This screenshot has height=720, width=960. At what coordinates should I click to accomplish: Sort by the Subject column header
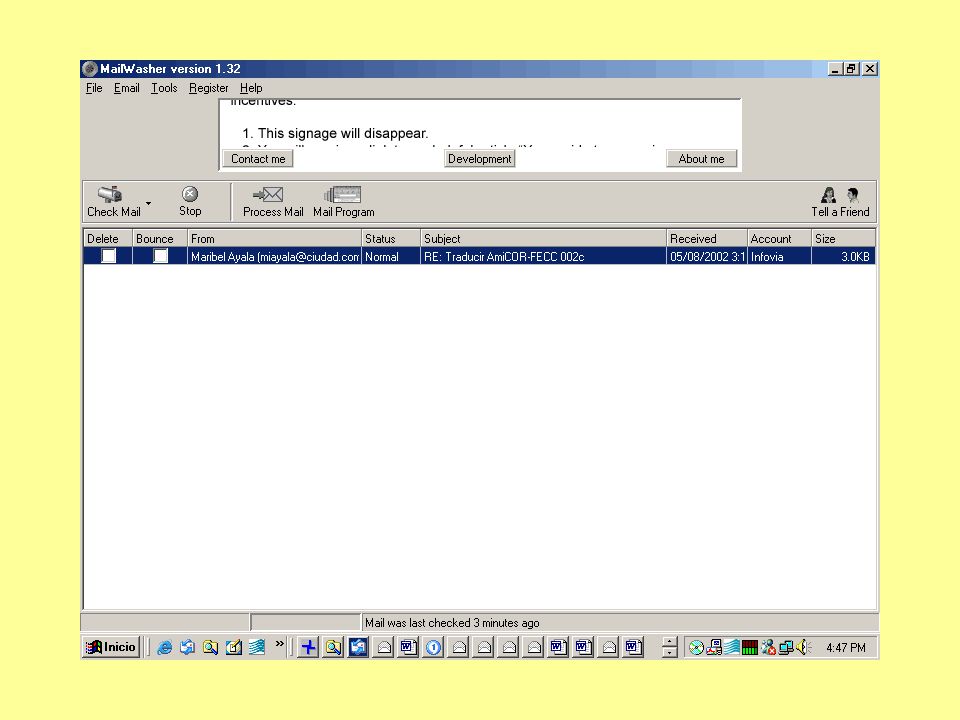click(x=543, y=238)
